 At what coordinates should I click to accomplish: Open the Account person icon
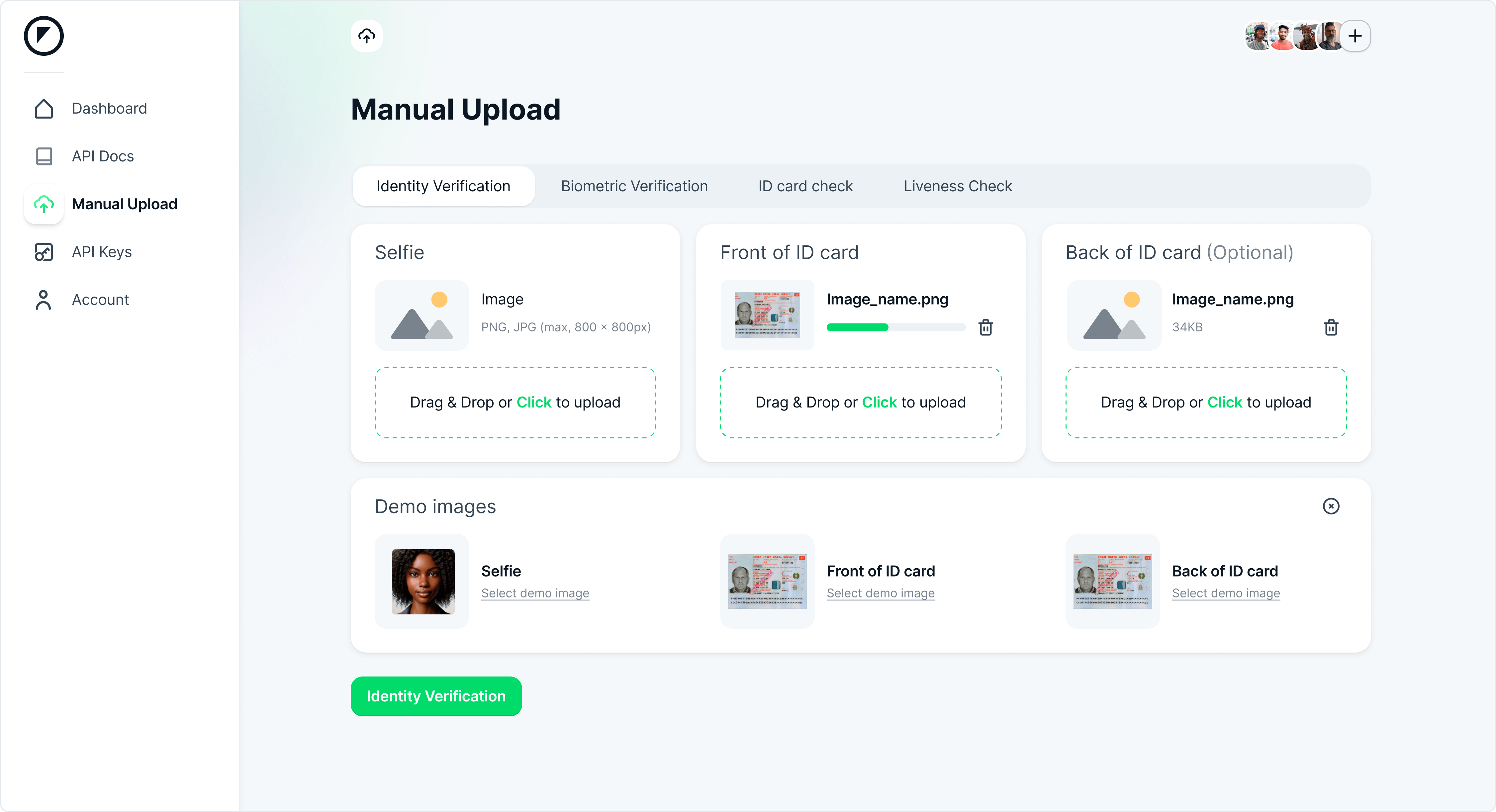44,300
